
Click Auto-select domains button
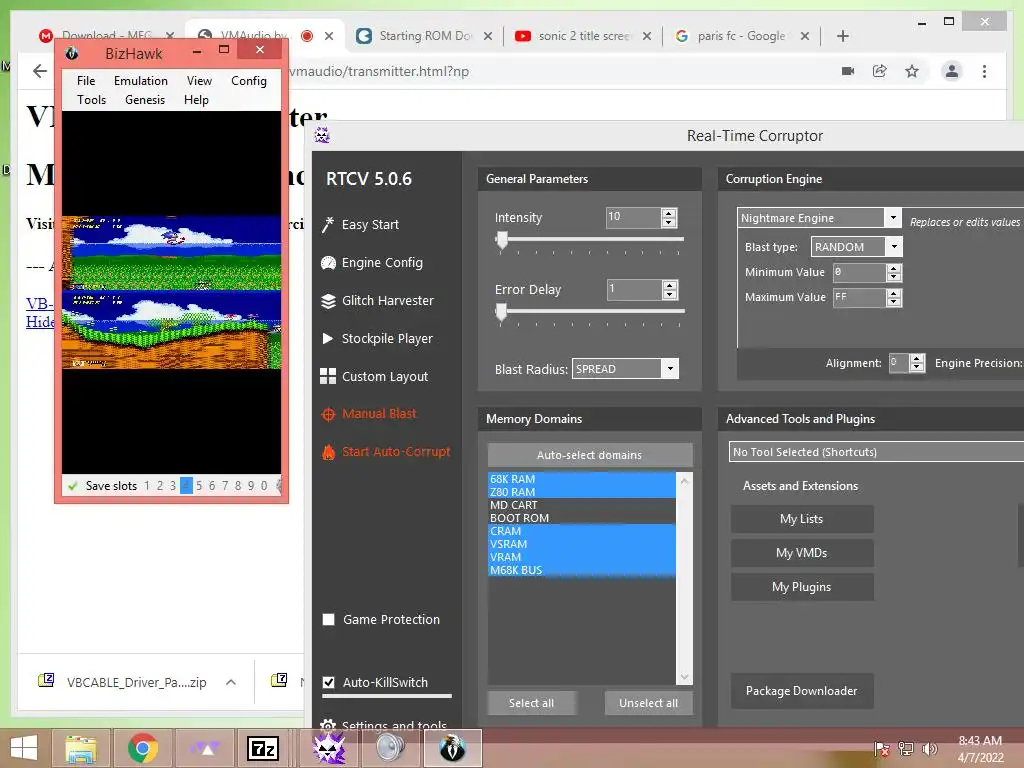(590, 455)
